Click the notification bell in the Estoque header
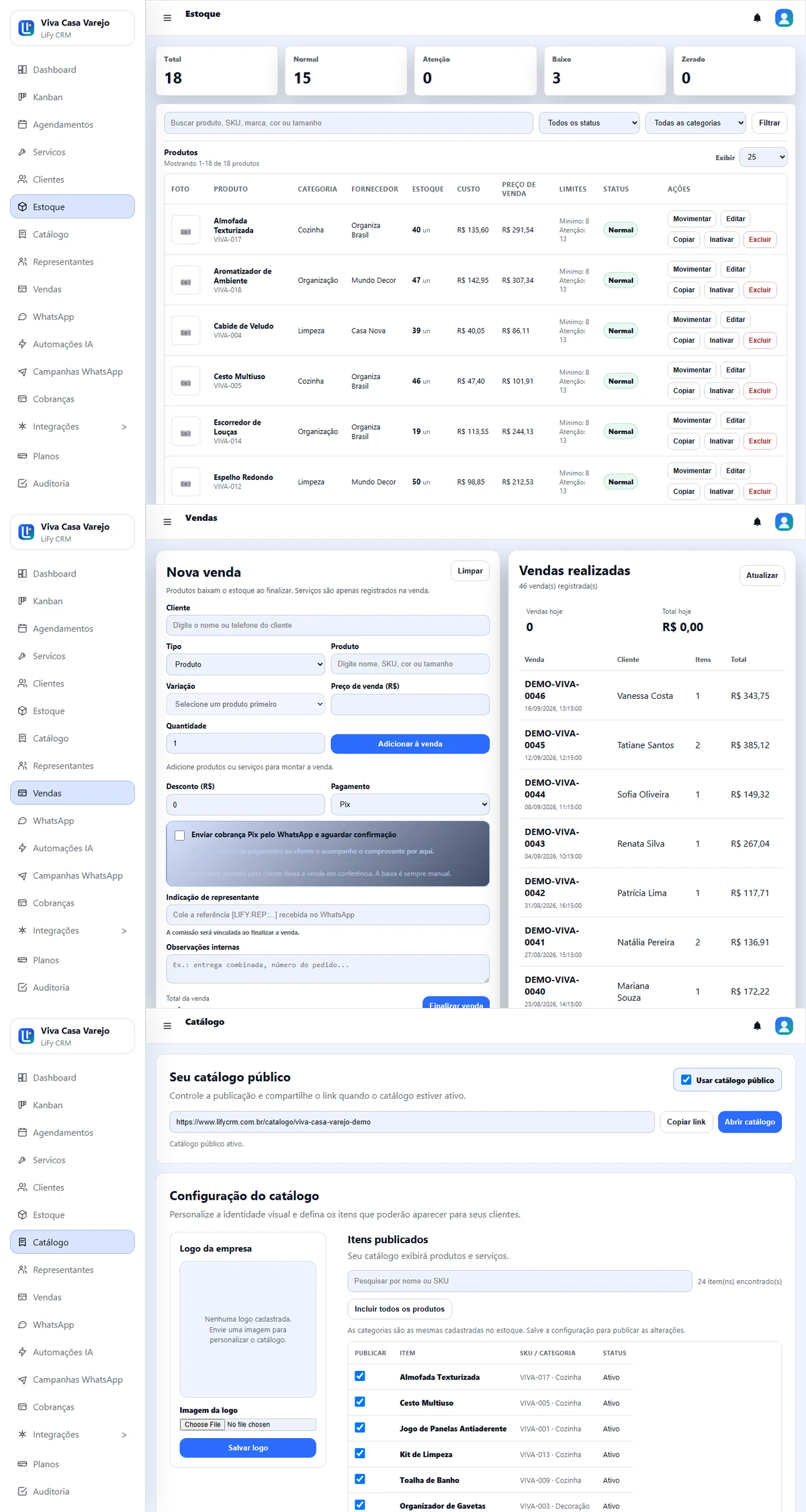The height and width of the screenshot is (1512, 806). [x=757, y=18]
